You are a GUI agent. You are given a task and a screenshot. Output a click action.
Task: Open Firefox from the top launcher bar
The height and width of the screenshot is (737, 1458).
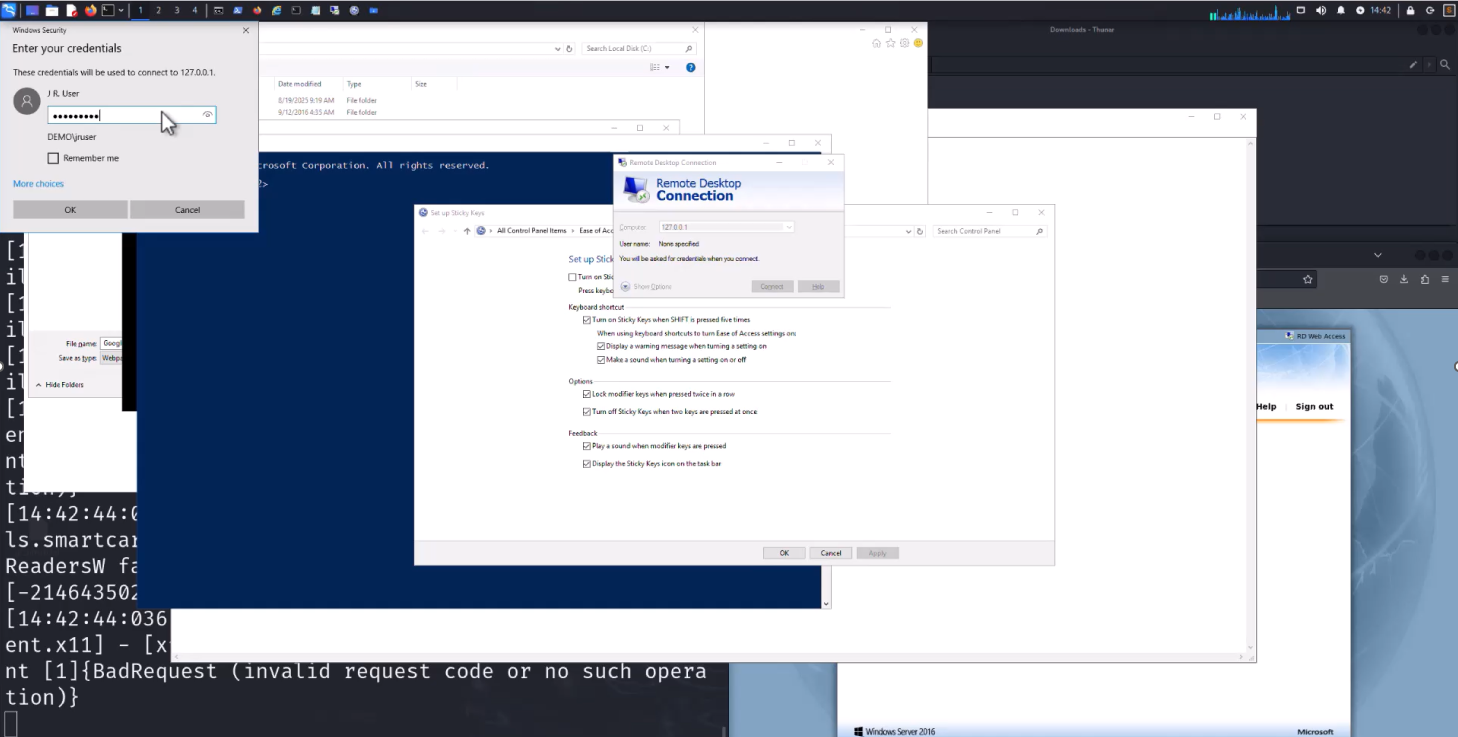click(x=89, y=10)
